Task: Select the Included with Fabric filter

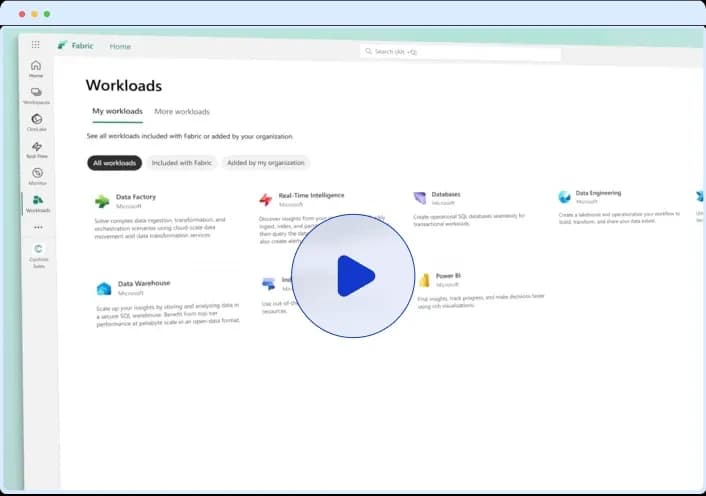Action: (x=181, y=163)
